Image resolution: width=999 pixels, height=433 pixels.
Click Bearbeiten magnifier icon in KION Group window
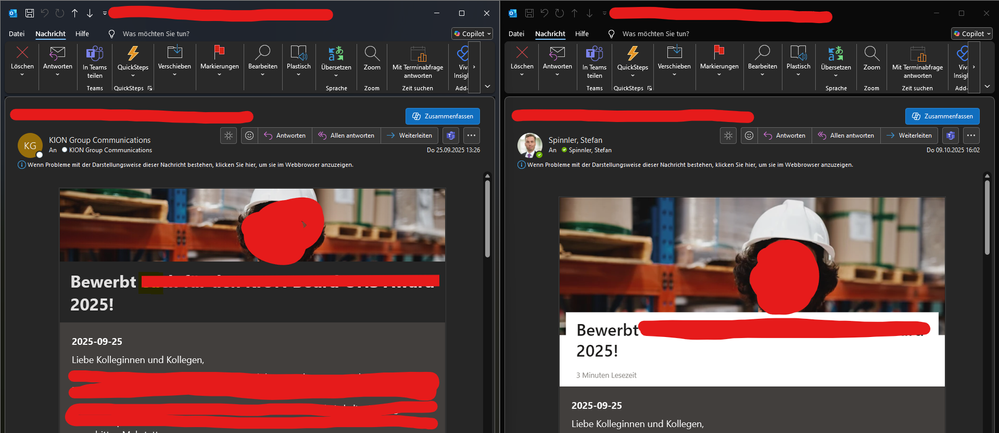click(x=262, y=52)
